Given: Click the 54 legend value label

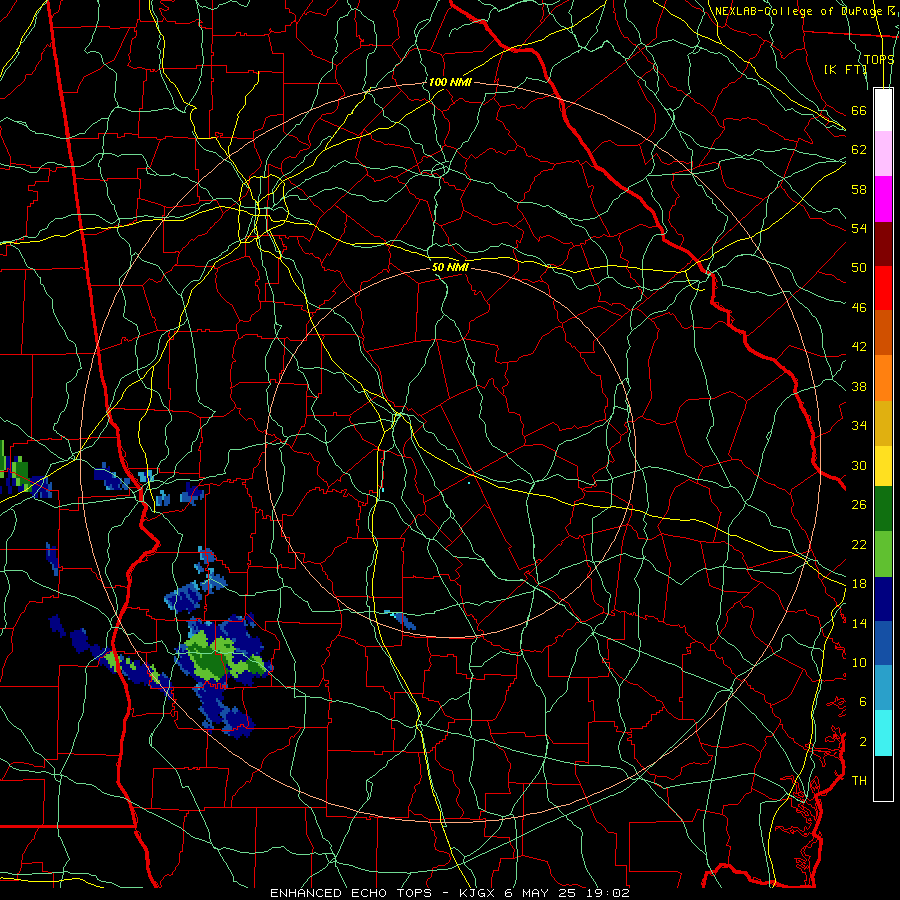Looking at the screenshot, I should pos(859,228).
